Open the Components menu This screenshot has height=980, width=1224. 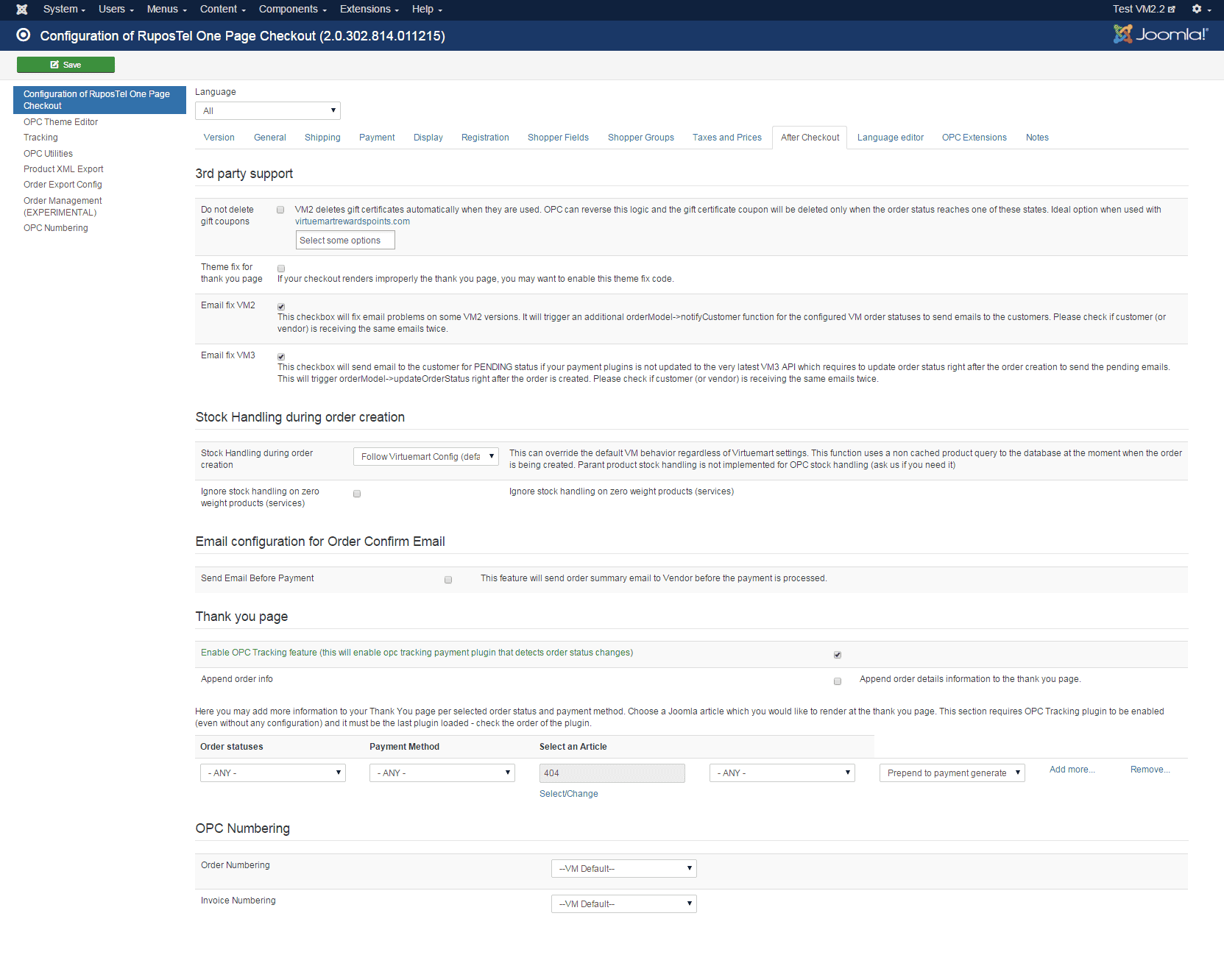coord(292,10)
